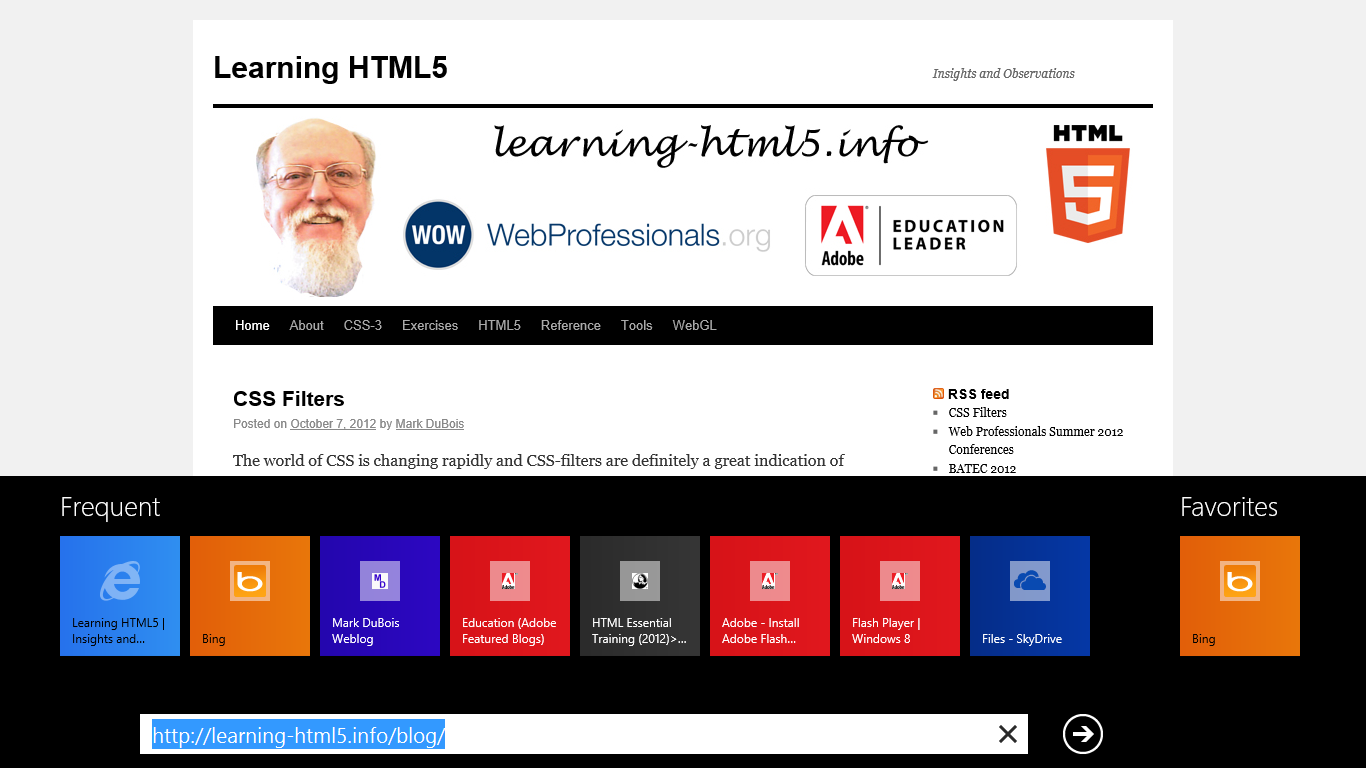Clear the address bar with the X
This screenshot has height=768, width=1366.
pyautogui.click(x=1008, y=734)
